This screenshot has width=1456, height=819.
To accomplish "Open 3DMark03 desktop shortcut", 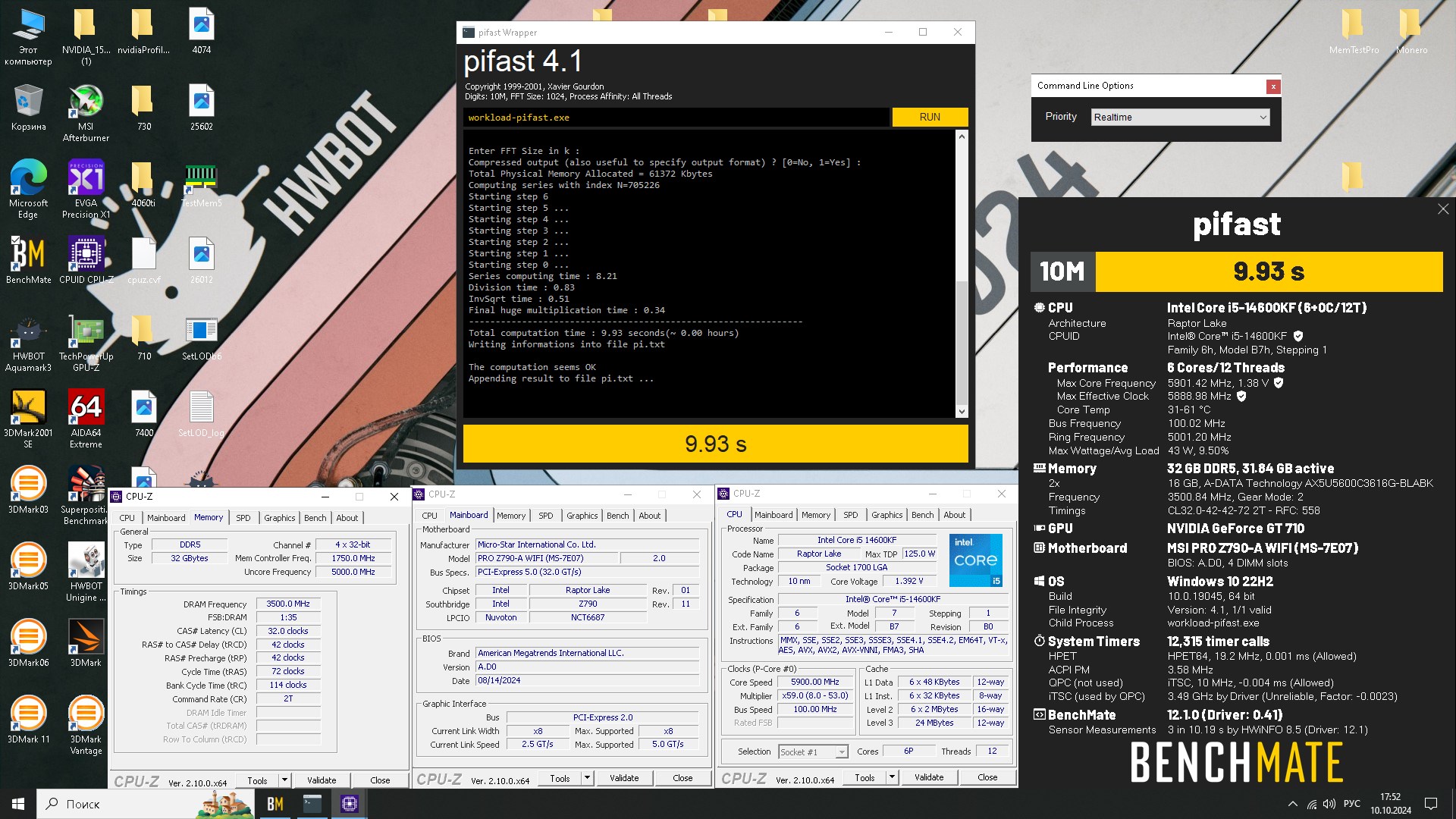I will coord(28,491).
